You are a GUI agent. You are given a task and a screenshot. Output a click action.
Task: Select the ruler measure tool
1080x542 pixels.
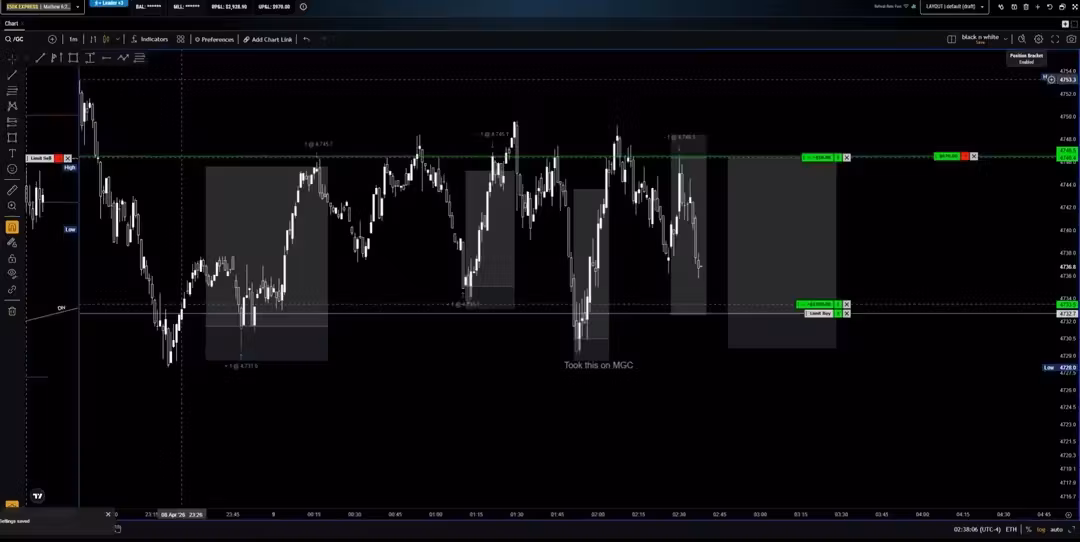12,190
